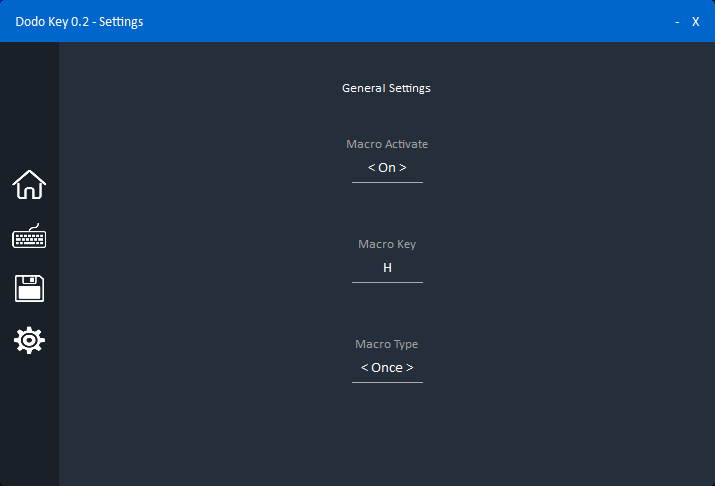The width and height of the screenshot is (715, 486).
Task: Click the underline below Macro Key H
Action: (387, 283)
